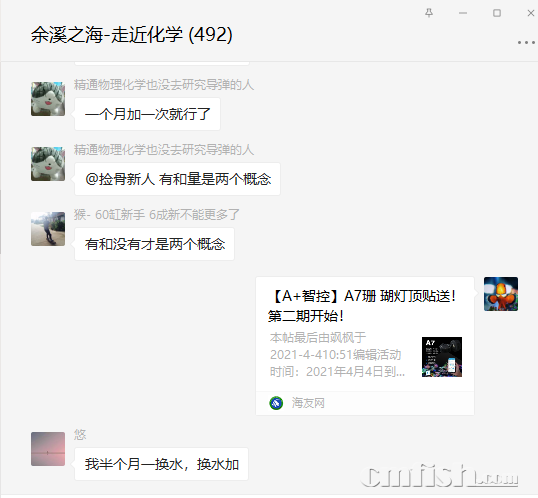538x498 pixels.
Task: Click the 海友网 source logo icon
Action: pyautogui.click(x=276, y=403)
